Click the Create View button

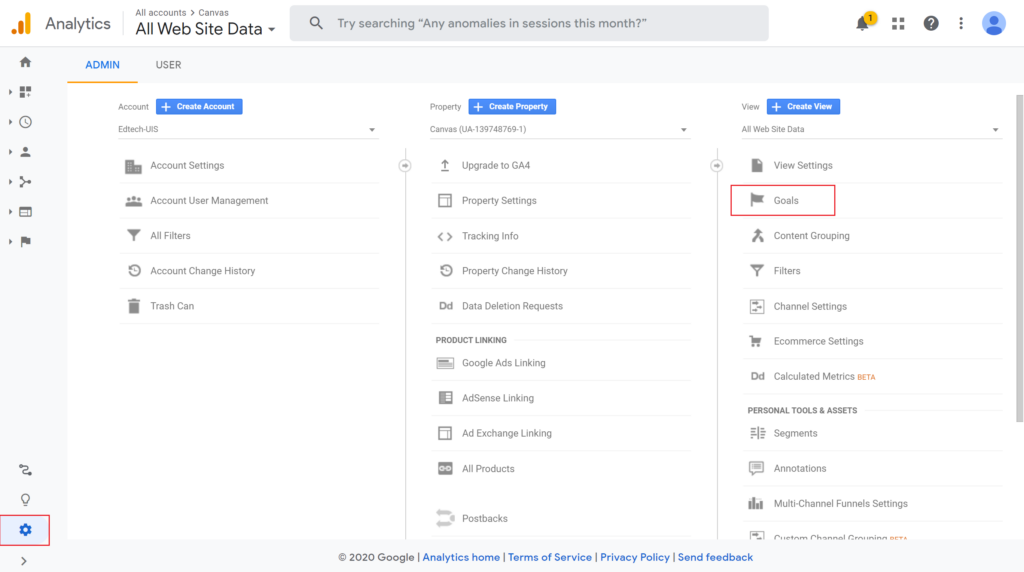[x=803, y=106]
